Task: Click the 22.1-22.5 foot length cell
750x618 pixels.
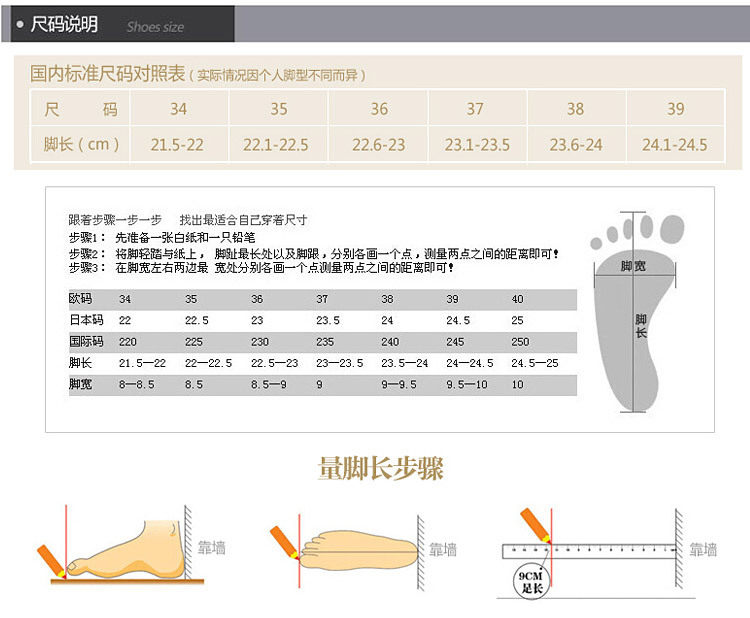Action: (x=276, y=144)
